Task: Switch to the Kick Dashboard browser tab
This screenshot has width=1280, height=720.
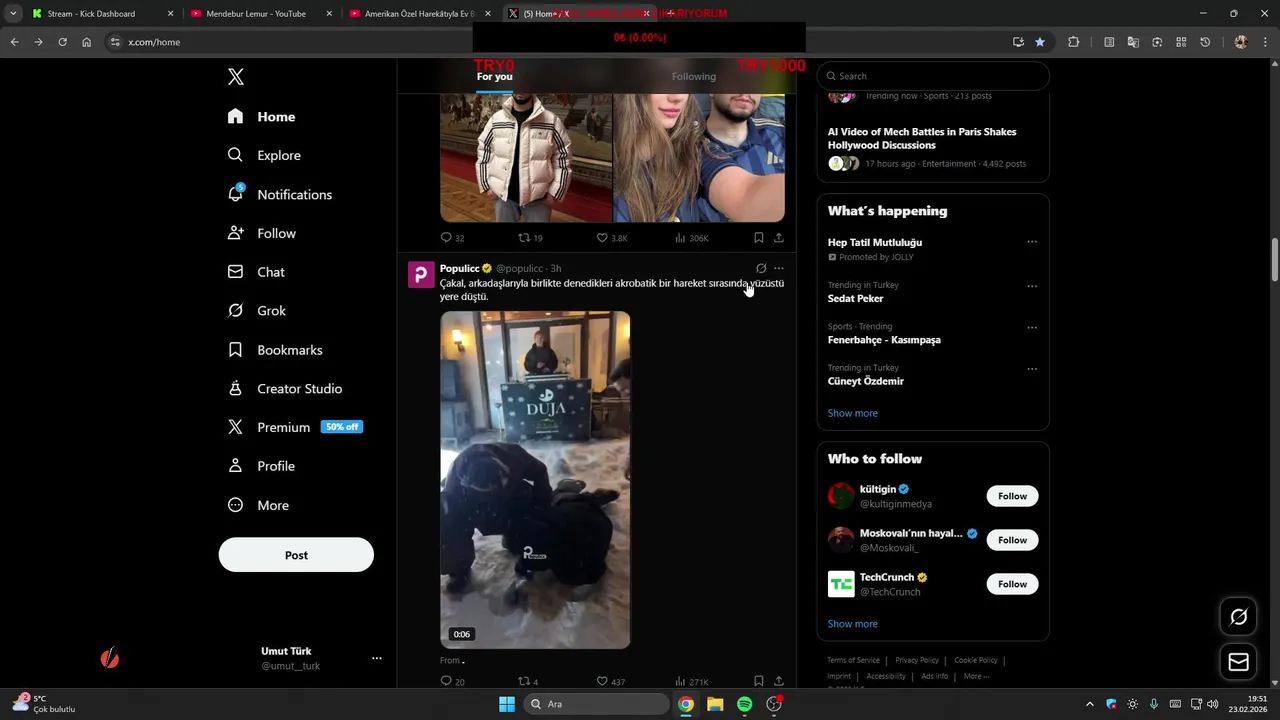Action: pyautogui.click(x=101, y=14)
